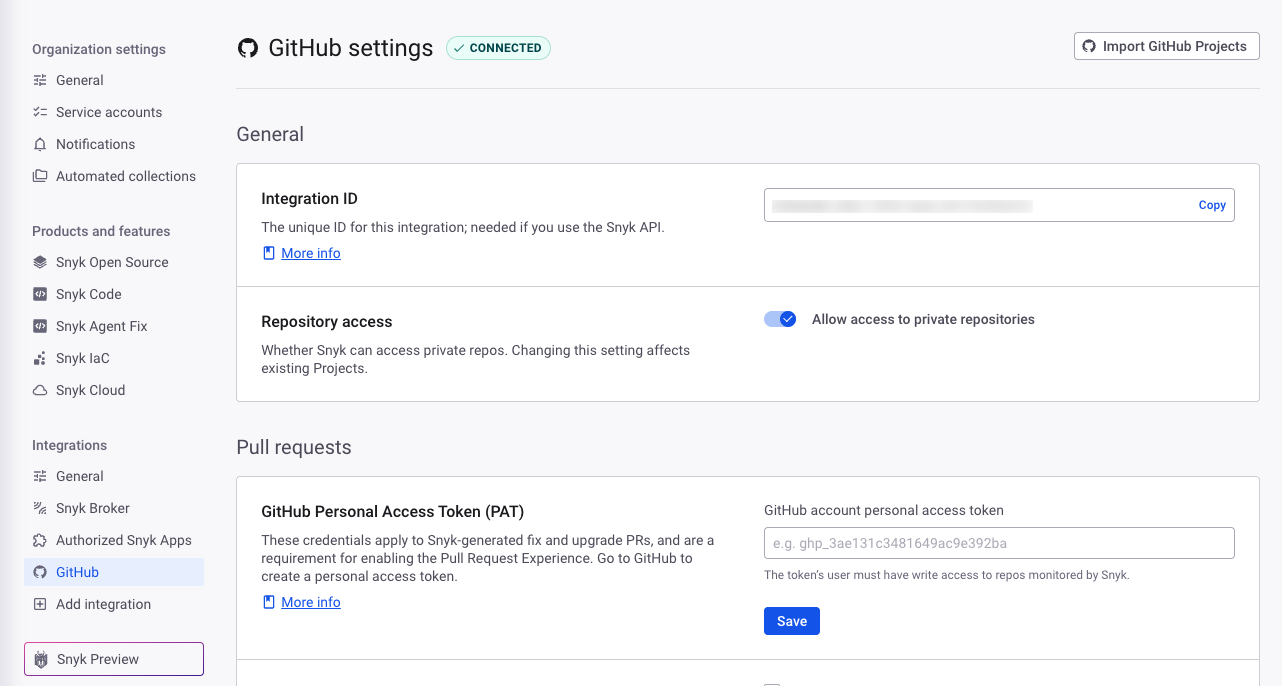Viewport: 1282px width, 686px height.
Task: Click the Snyk Broker icon
Action: pyautogui.click(x=40, y=508)
